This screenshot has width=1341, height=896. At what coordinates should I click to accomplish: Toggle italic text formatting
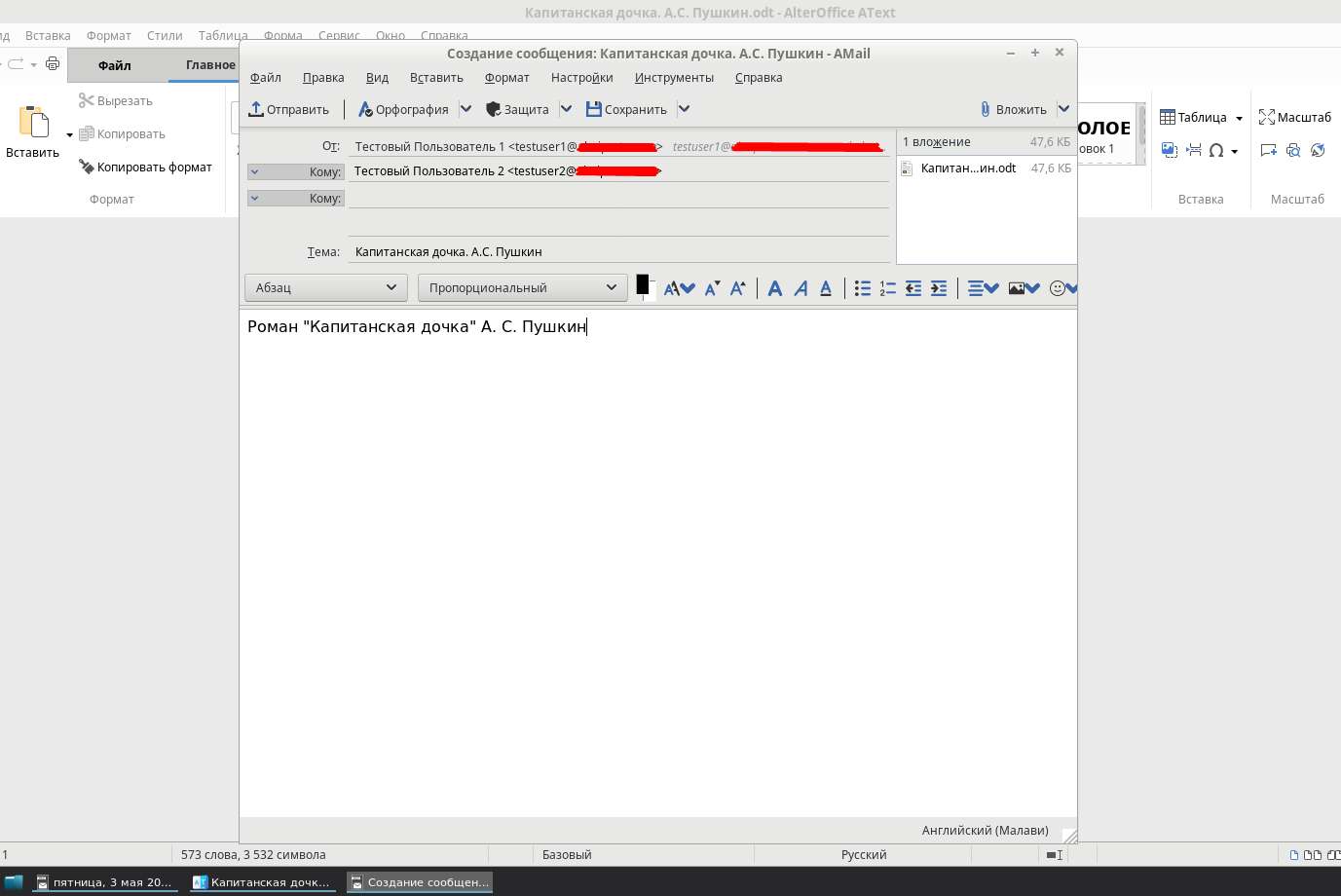coord(801,288)
